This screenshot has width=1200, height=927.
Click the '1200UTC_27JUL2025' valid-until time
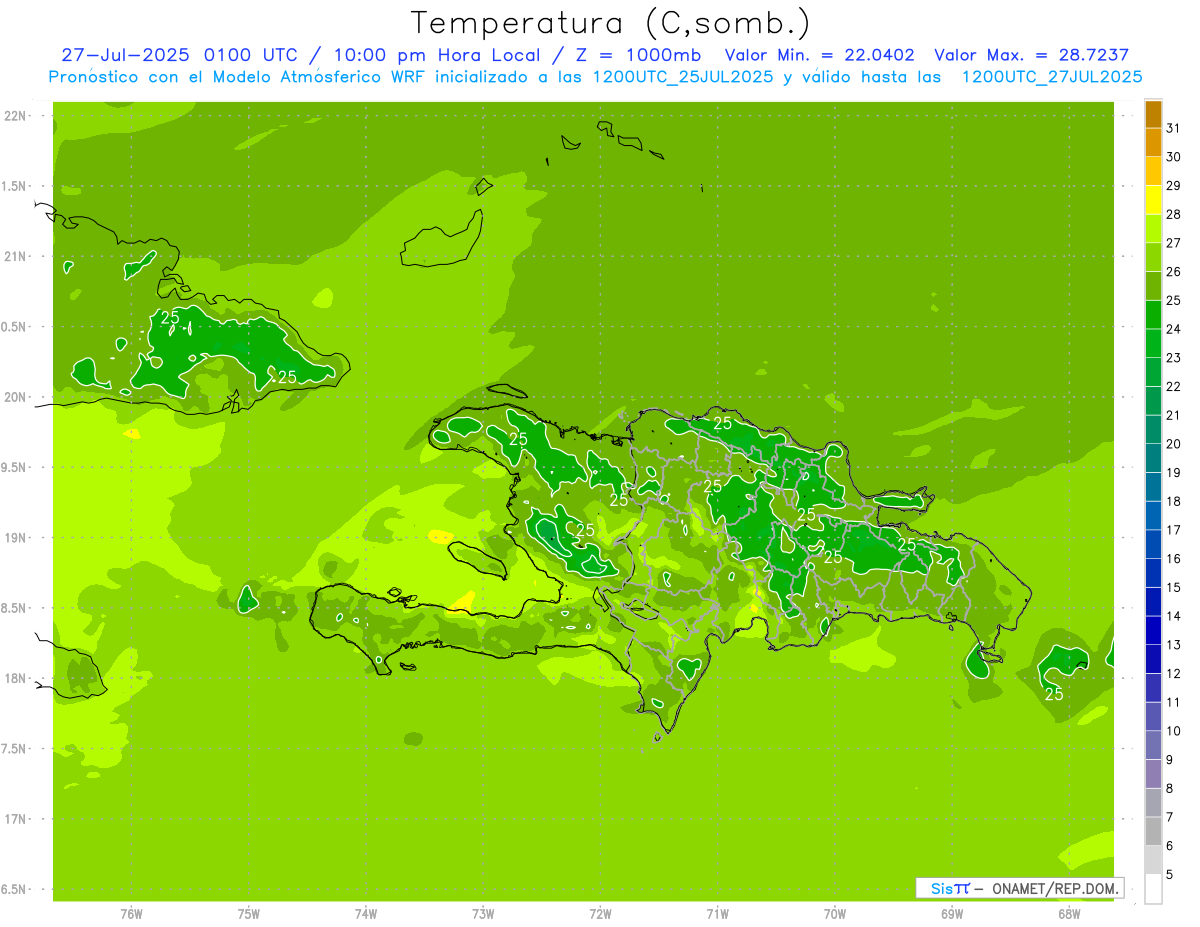[1051, 77]
